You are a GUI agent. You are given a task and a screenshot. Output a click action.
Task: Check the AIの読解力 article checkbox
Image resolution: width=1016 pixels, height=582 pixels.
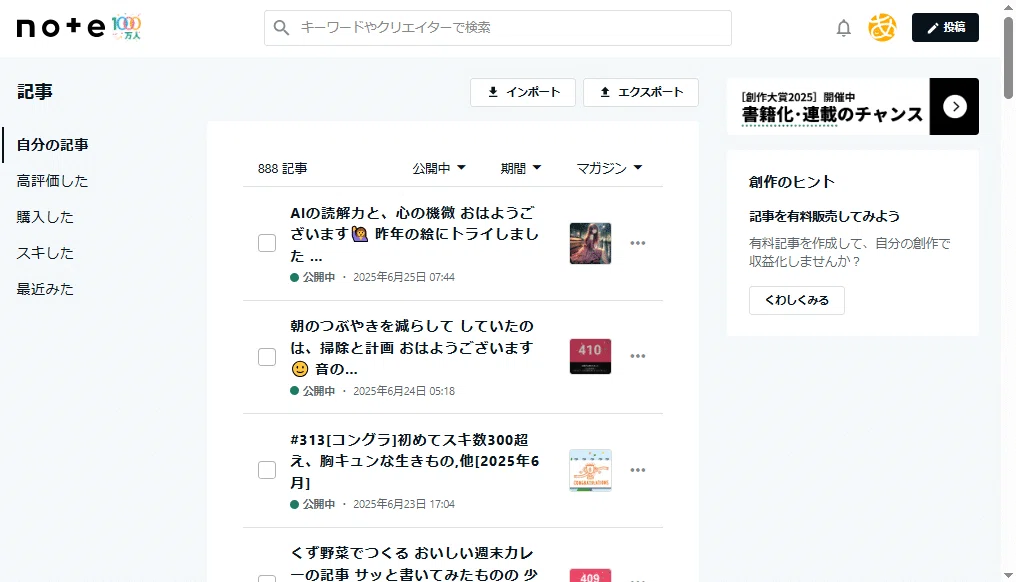[x=267, y=243]
